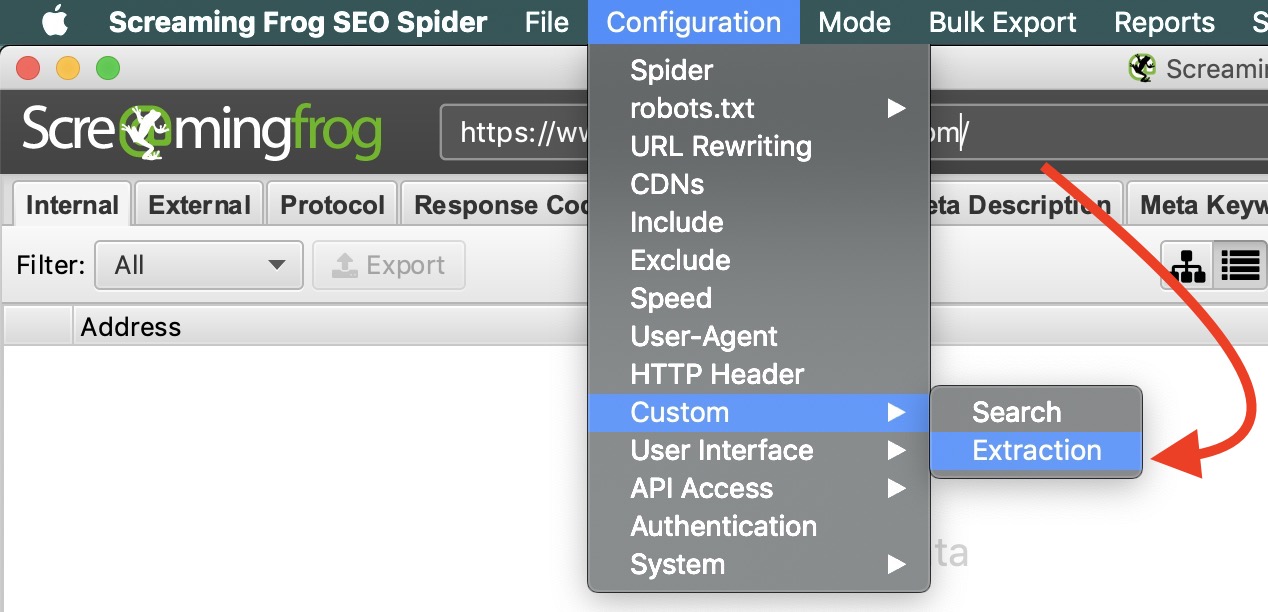Open the Apple menu
This screenshot has height=612, width=1268.
(x=55, y=21)
